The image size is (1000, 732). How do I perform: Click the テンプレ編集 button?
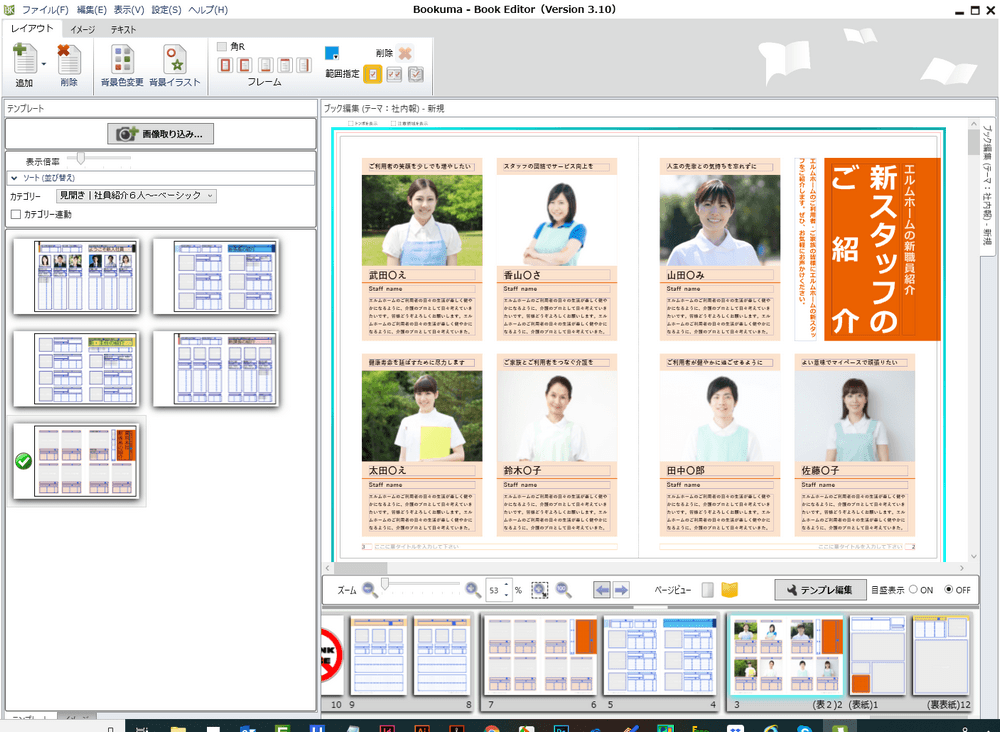click(819, 590)
